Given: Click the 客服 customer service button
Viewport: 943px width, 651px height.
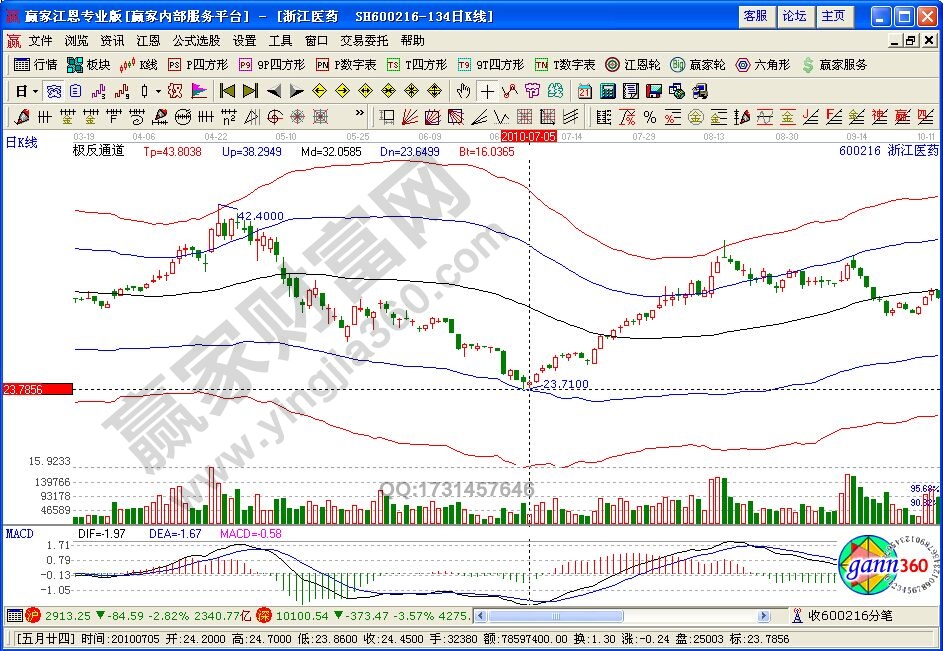Looking at the screenshot, I should (755, 16).
